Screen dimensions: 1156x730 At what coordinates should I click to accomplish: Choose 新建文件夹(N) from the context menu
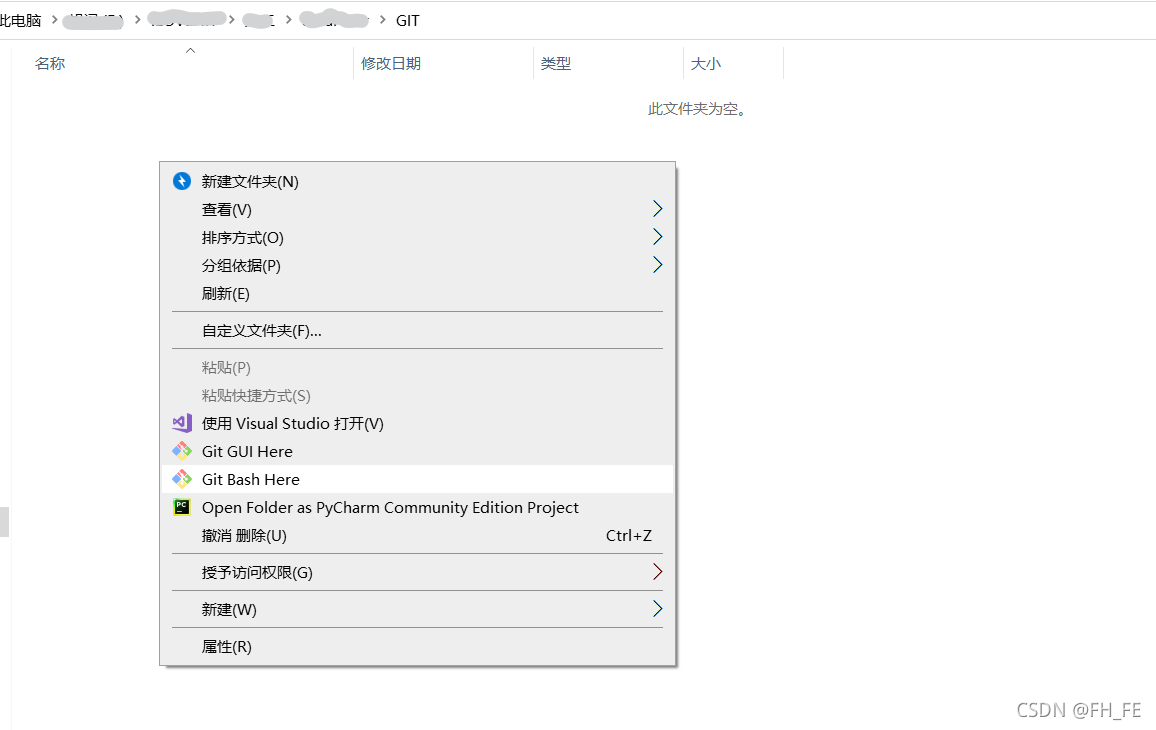pos(417,181)
